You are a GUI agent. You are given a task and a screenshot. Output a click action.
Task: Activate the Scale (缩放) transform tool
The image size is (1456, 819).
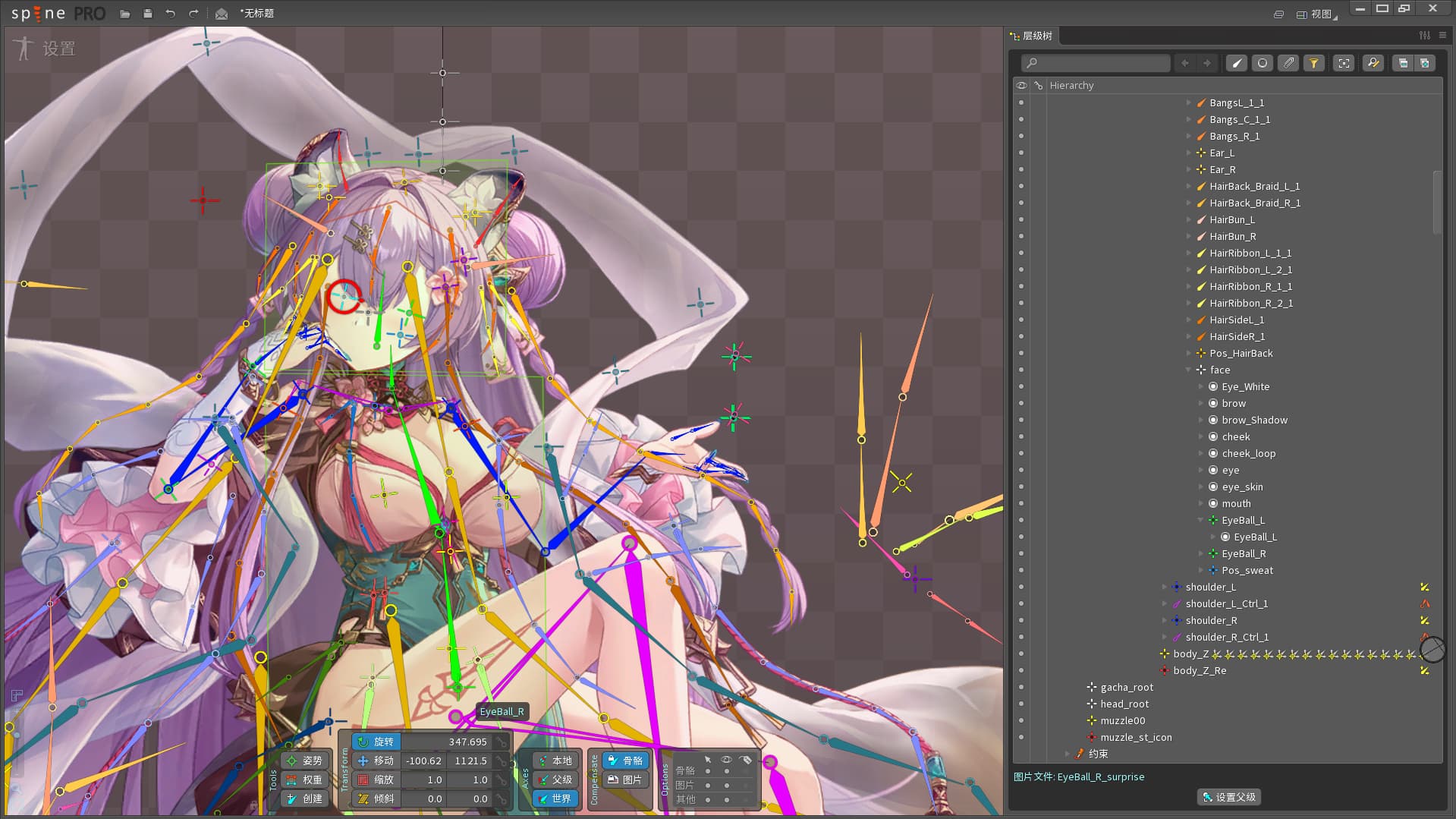[376, 780]
